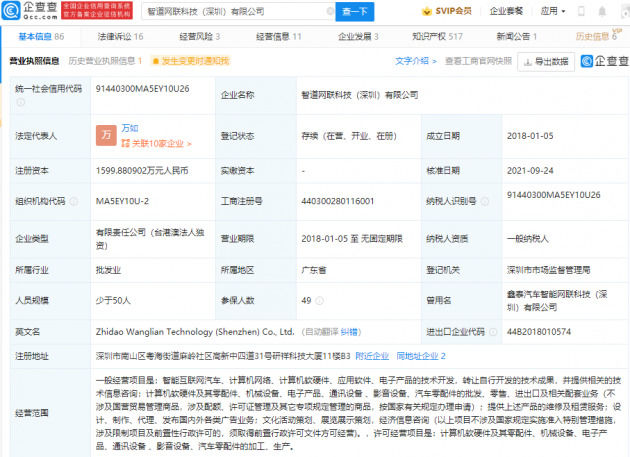Open legal representative 万如 link
630x457 pixels.
[x=130, y=128]
